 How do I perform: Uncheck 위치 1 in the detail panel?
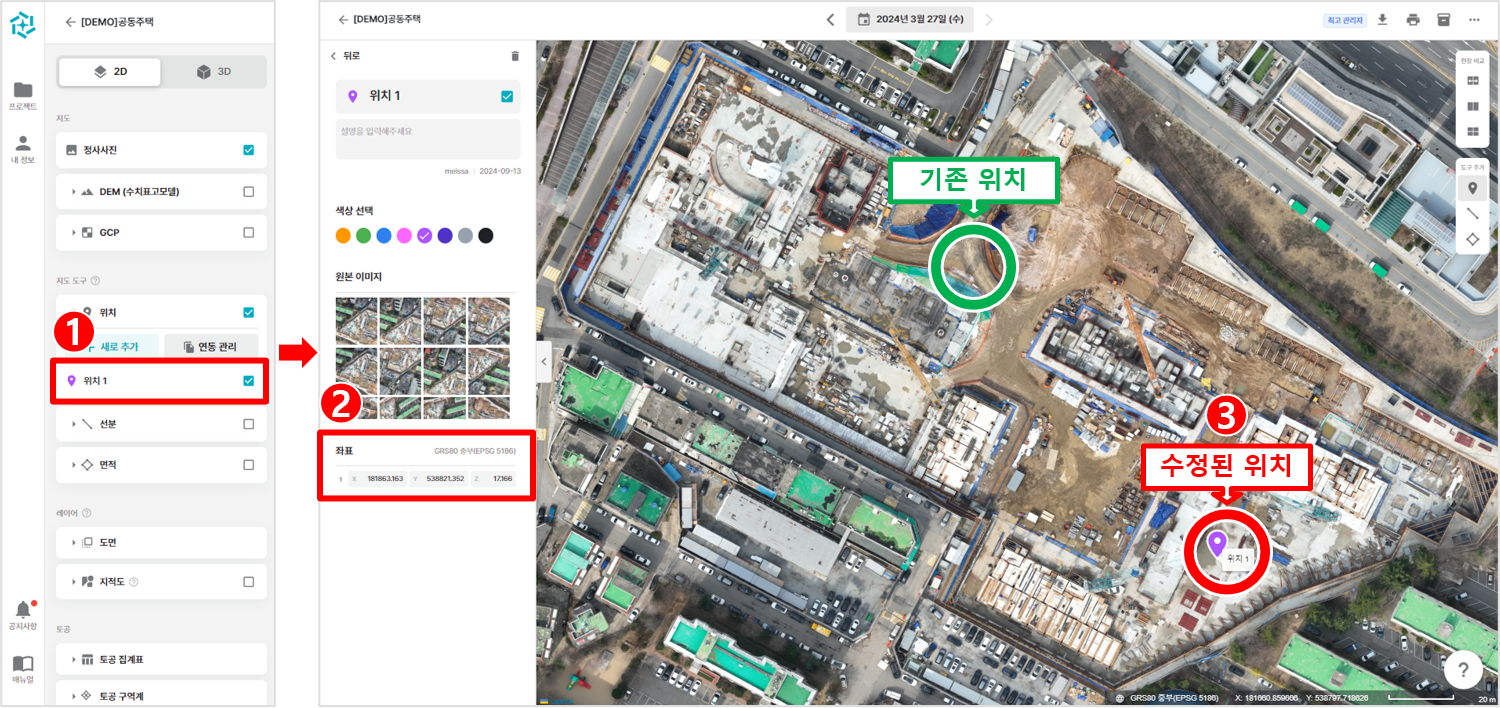coord(509,95)
